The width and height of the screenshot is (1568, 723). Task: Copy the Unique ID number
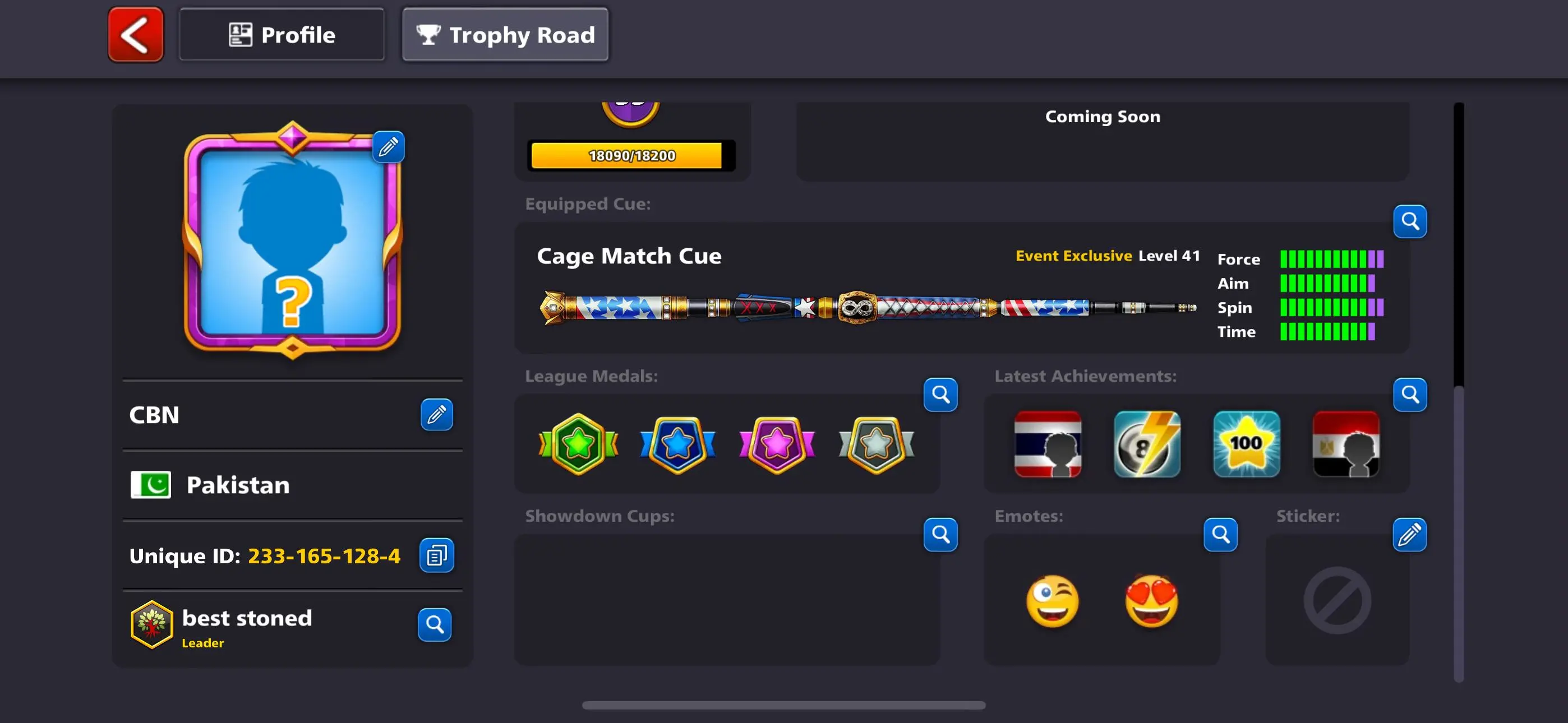point(436,555)
